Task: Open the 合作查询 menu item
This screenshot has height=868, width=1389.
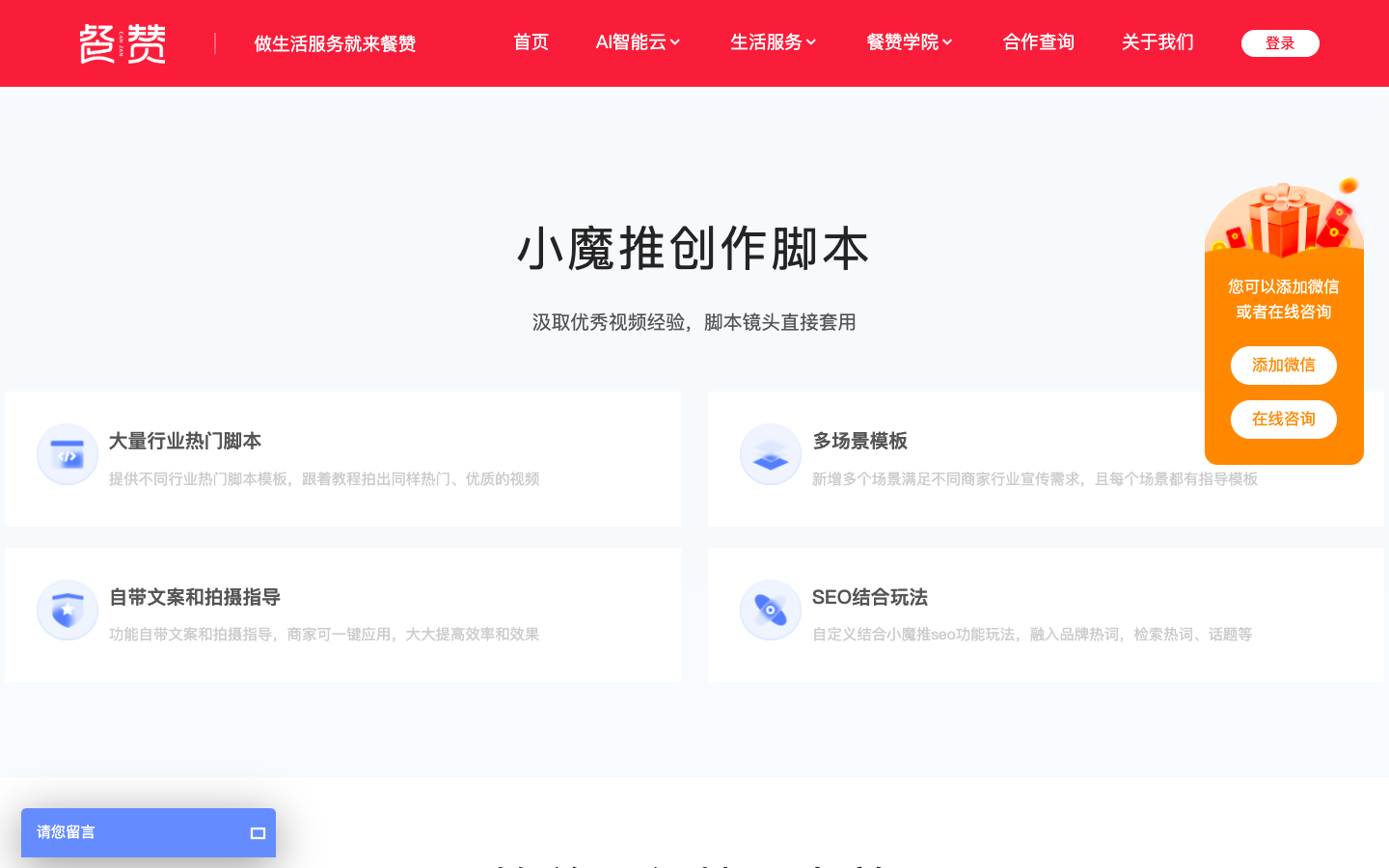Action: coord(1038,42)
